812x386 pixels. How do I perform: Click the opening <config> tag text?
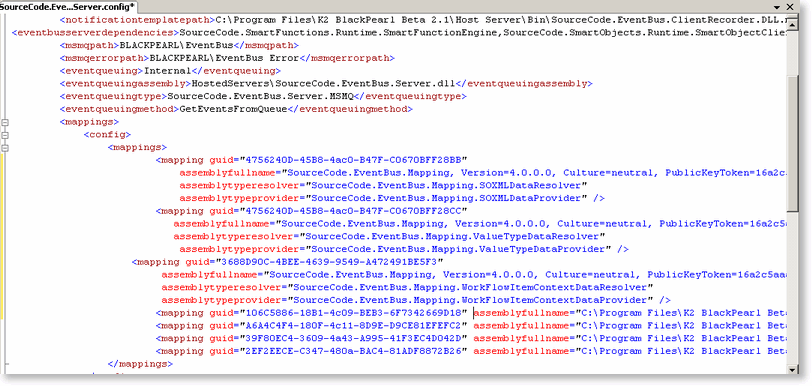[x=107, y=135]
